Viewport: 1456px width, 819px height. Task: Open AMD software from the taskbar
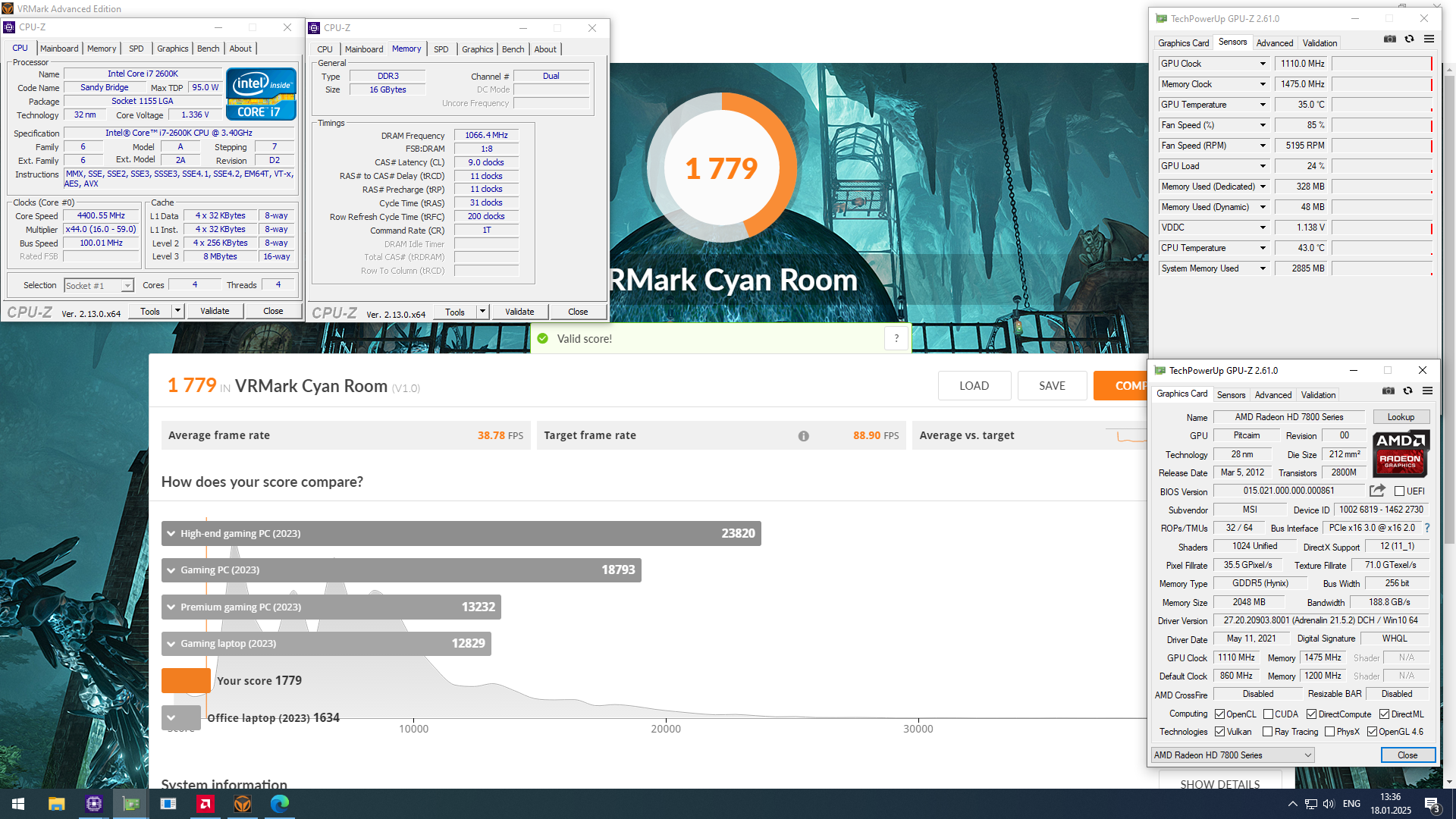(x=206, y=804)
